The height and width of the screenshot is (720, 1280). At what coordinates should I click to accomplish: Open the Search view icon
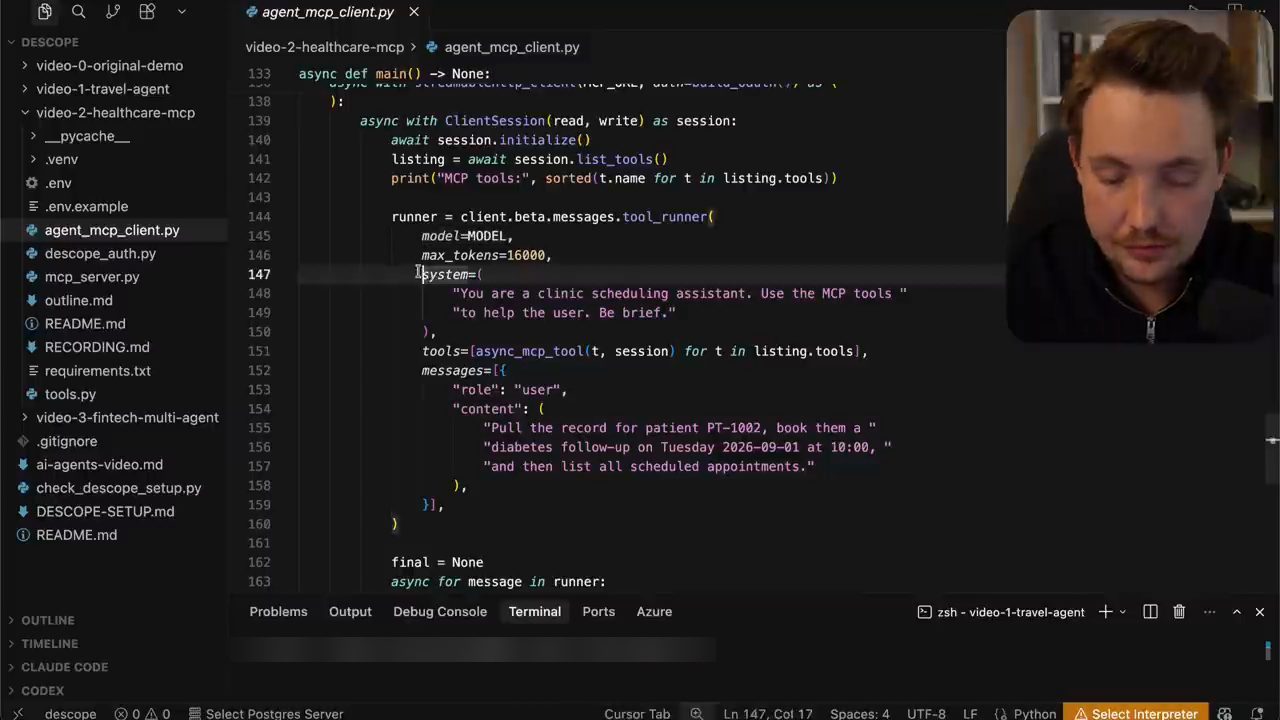pos(79,12)
